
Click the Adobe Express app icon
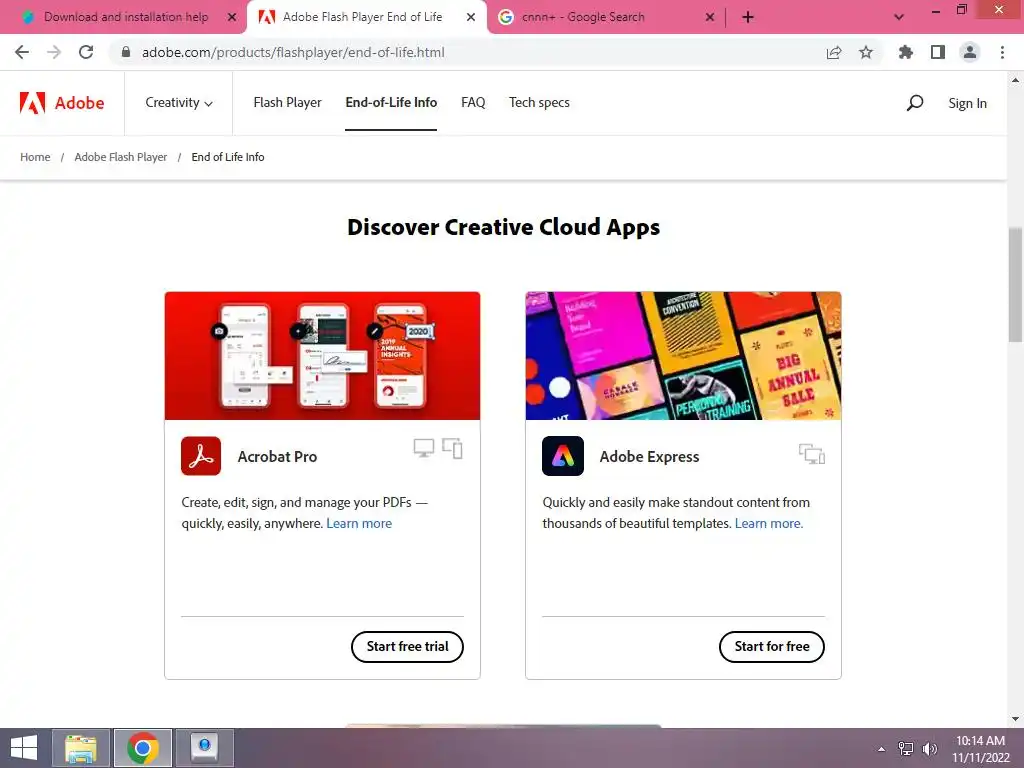point(562,456)
